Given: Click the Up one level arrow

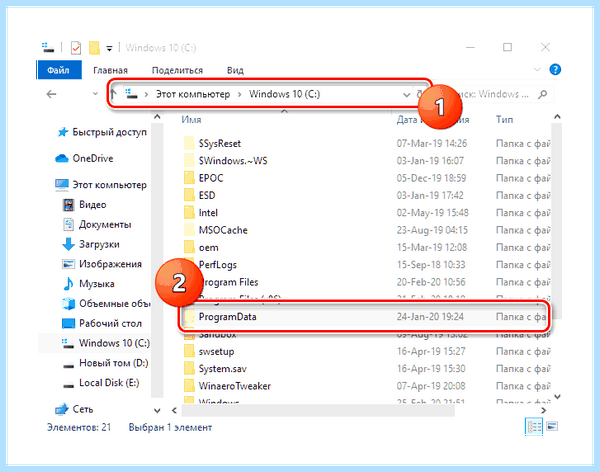Looking at the screenshot, I should pyautogui.click(x=113, y=94).
